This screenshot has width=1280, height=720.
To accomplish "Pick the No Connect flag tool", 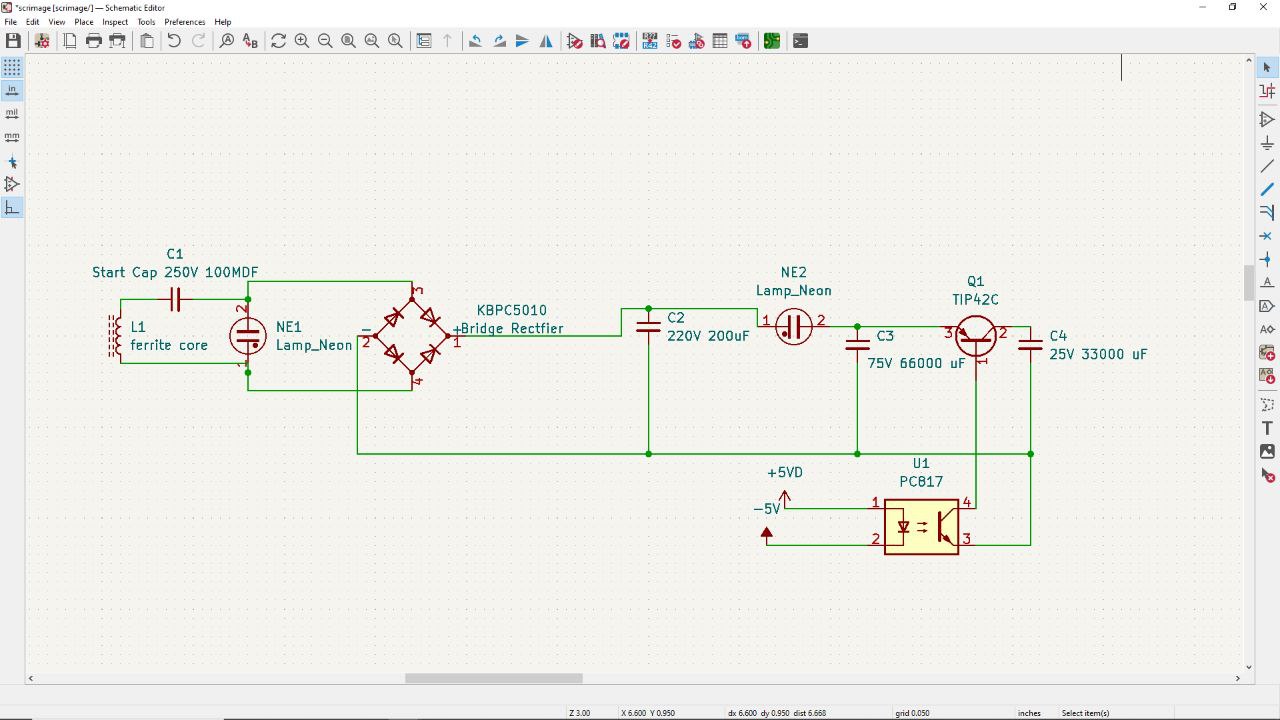I will pyautogui.click(x=1267, y=236).
